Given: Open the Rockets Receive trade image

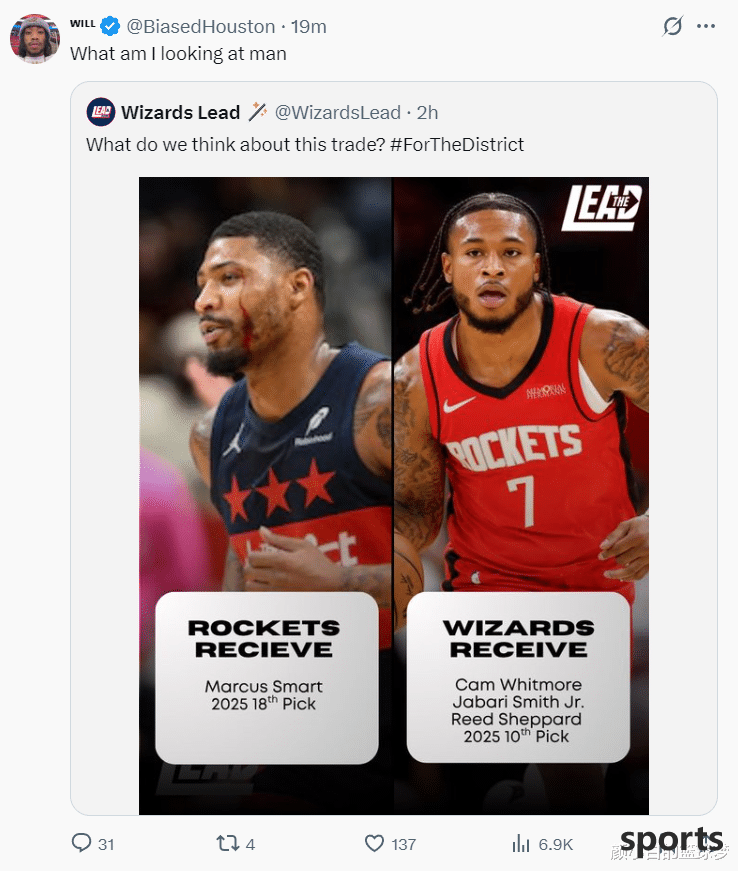Looking at the screenshot, I should click(265, 495).
